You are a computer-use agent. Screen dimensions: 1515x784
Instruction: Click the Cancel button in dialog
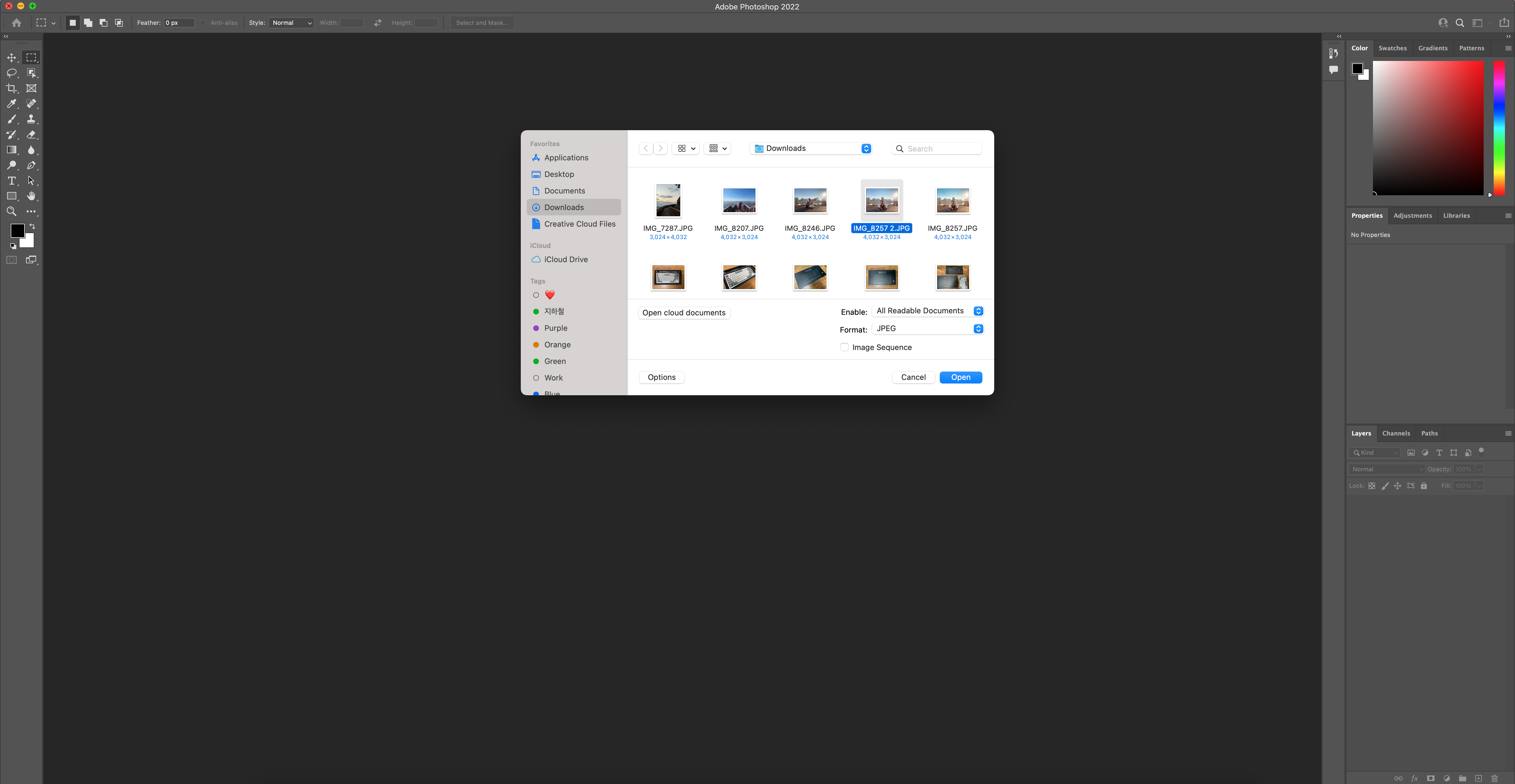[x=913, y=378]
